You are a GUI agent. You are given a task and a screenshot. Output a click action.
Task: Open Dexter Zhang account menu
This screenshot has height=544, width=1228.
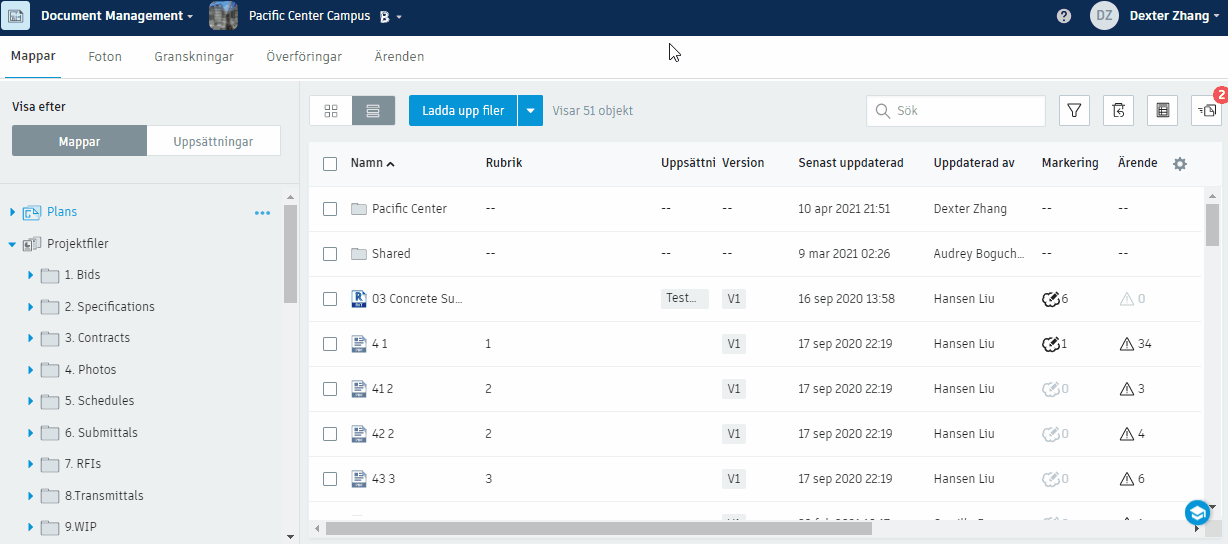[1173, 16]
